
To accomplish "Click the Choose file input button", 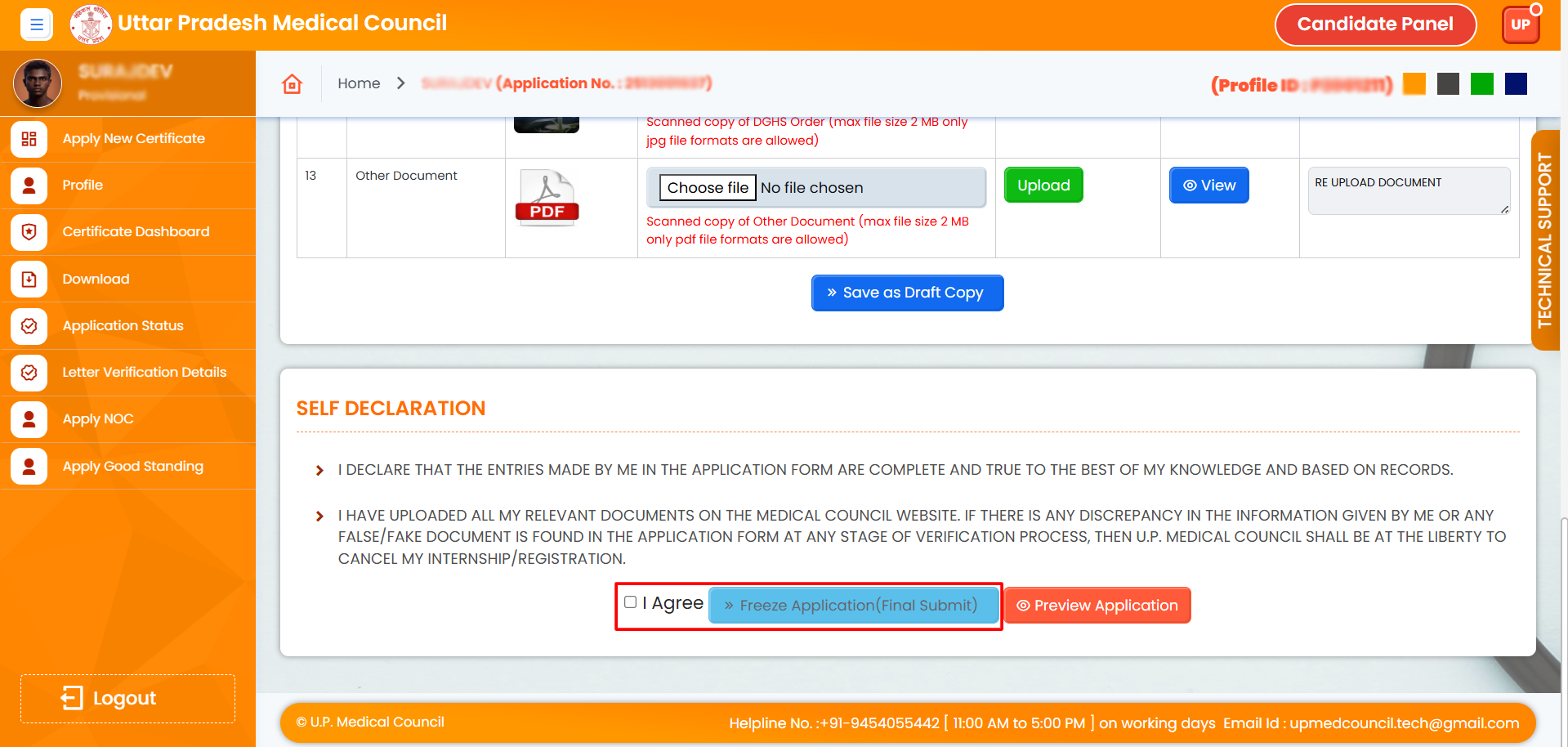I will pos(708,188).
